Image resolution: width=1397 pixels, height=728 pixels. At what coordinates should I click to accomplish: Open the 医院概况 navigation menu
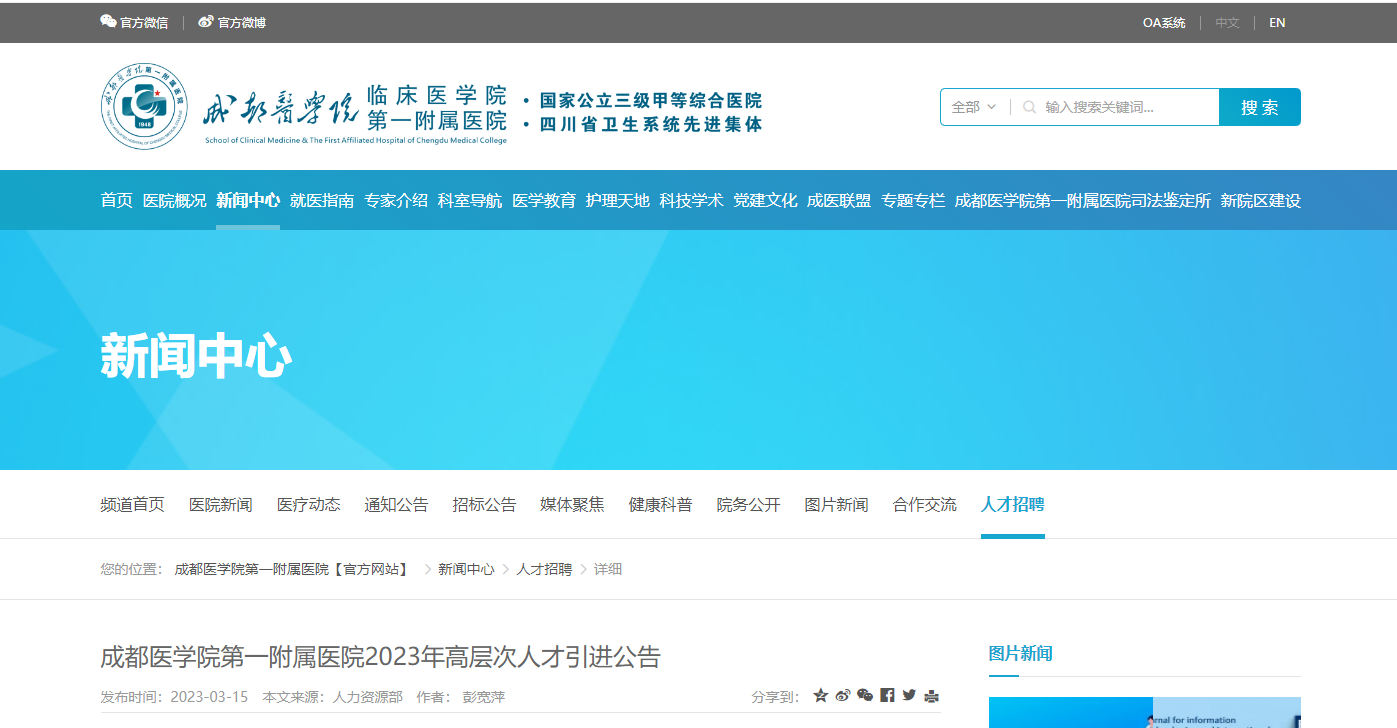coord(174,200)
